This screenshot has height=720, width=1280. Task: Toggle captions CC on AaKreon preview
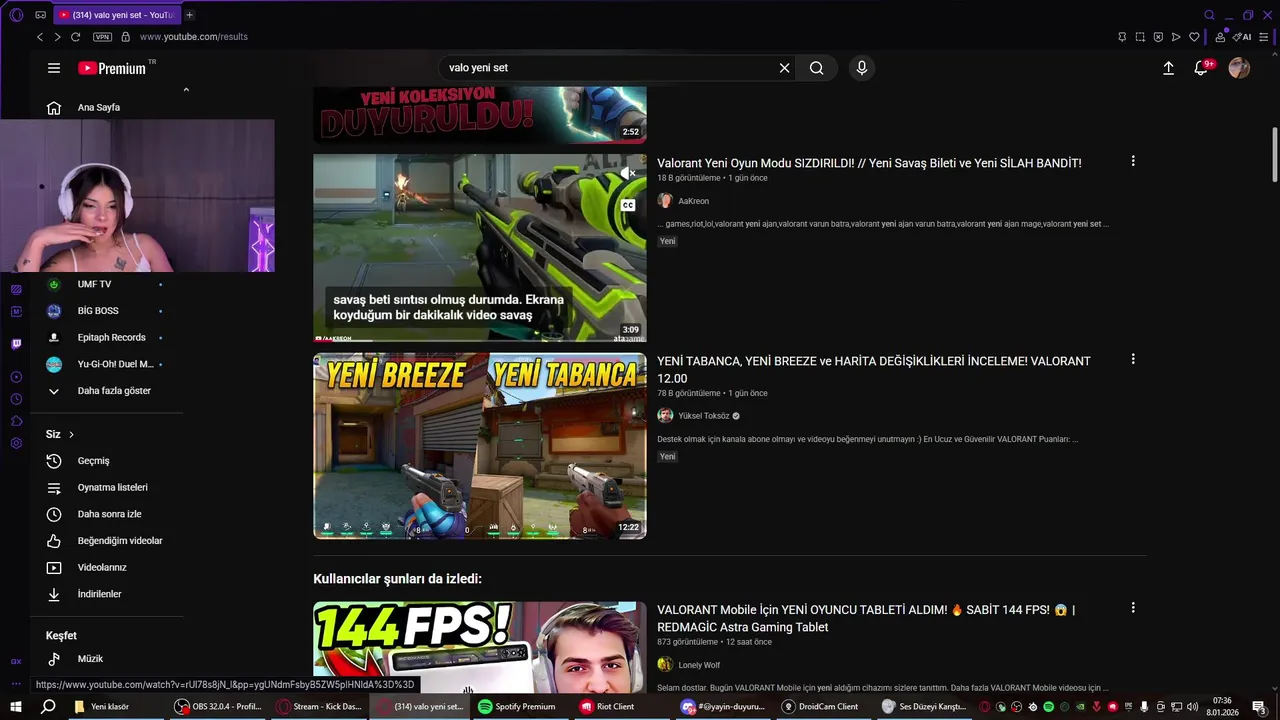point(628,205)
